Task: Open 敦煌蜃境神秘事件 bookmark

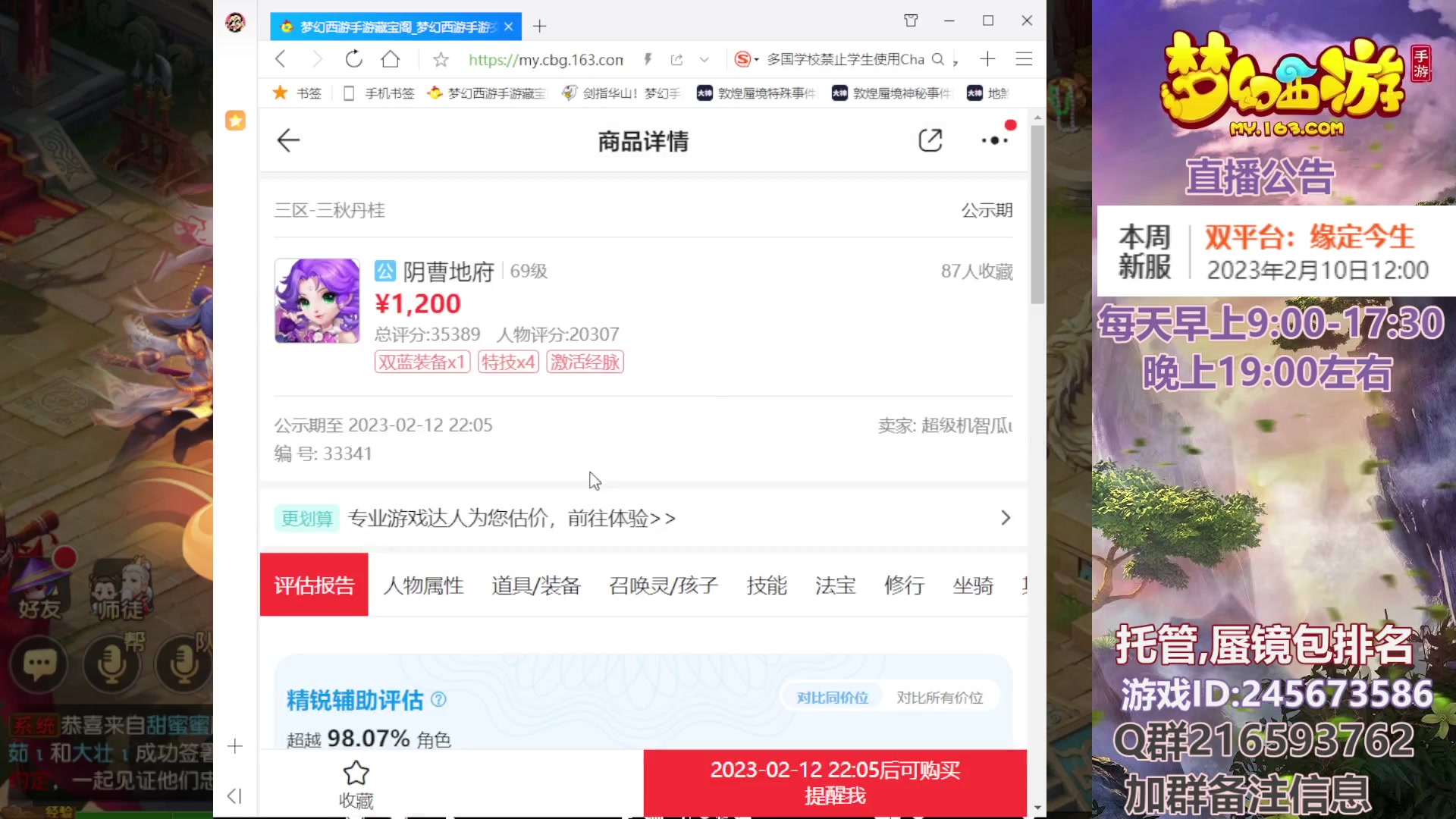Action: pyautogui.click(x=892, y=93)
